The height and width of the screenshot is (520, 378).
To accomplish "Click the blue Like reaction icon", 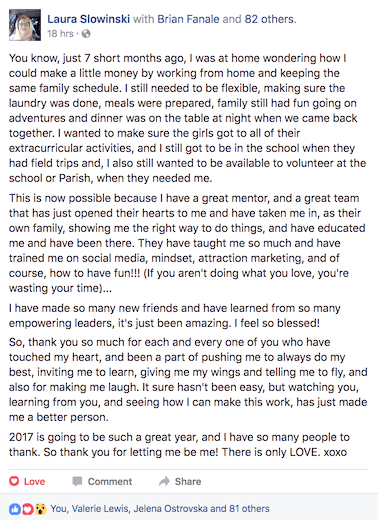I will 15,509.
